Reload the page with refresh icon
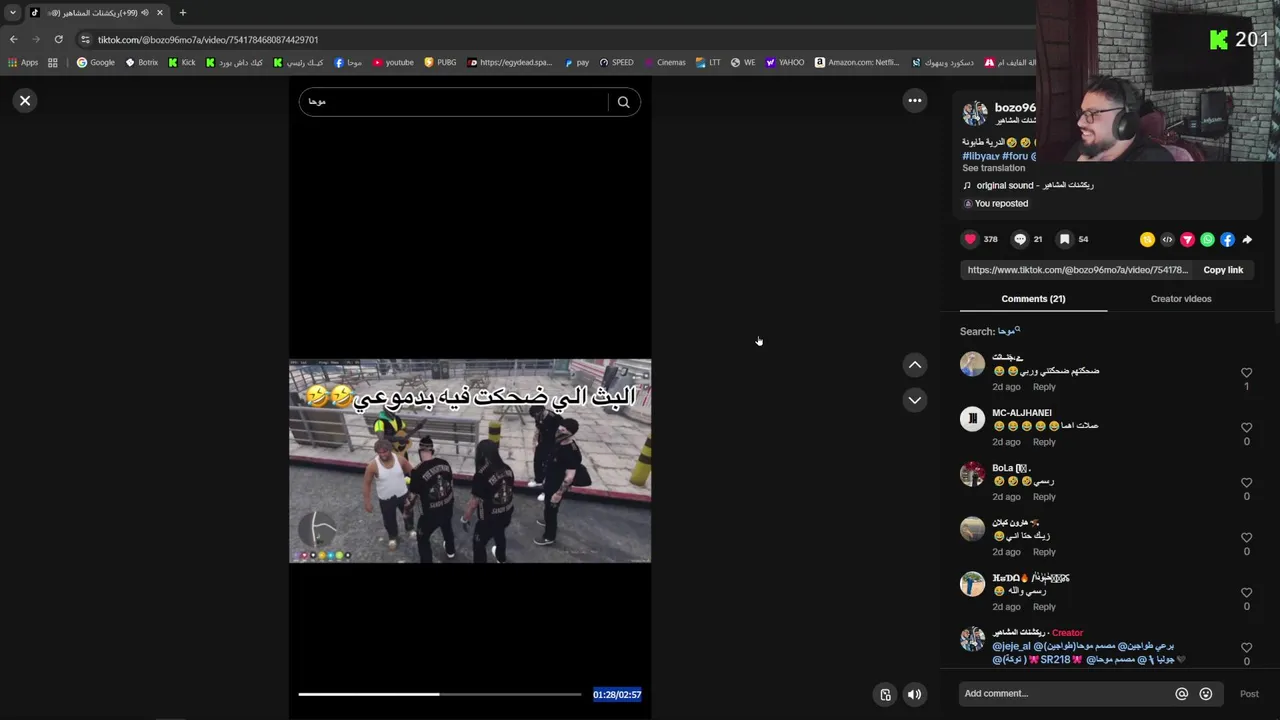 tap(59, 39)
